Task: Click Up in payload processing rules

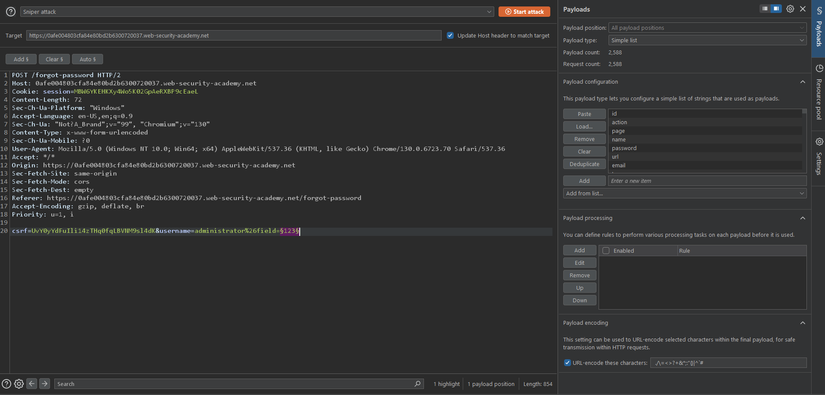Action: tap(579, 288)
